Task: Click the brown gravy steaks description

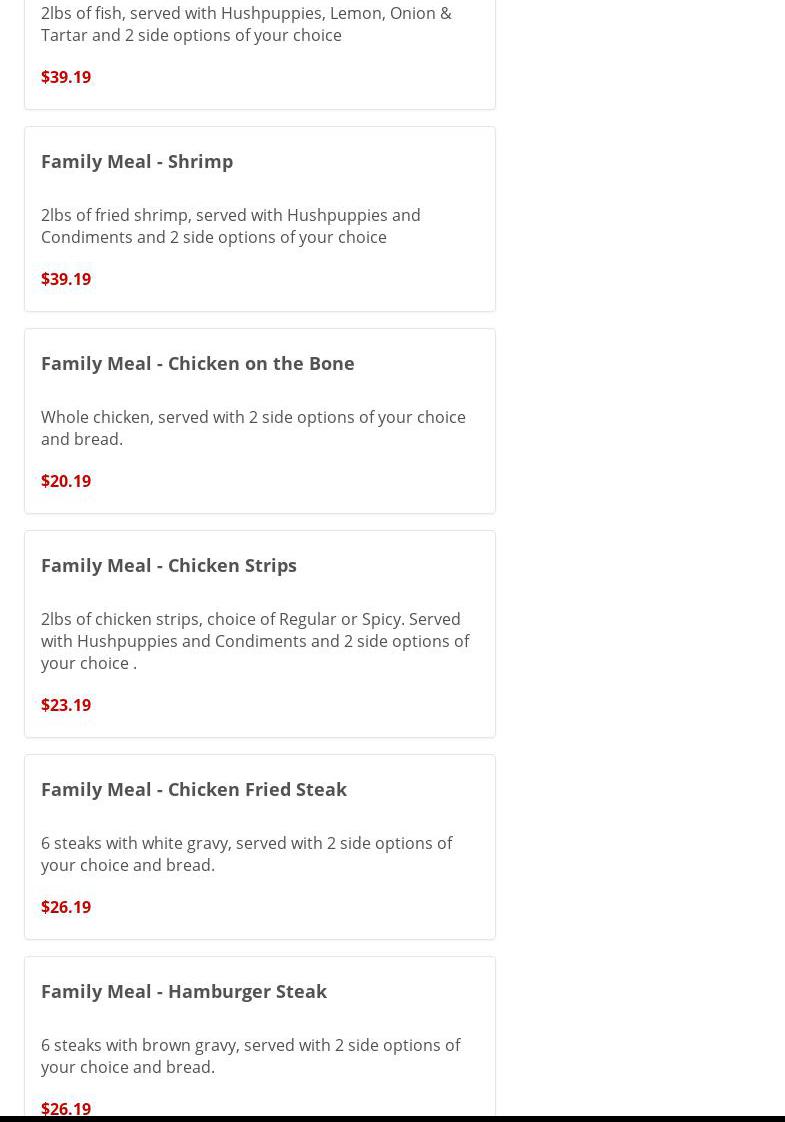Action: [x=250, y=1055]
